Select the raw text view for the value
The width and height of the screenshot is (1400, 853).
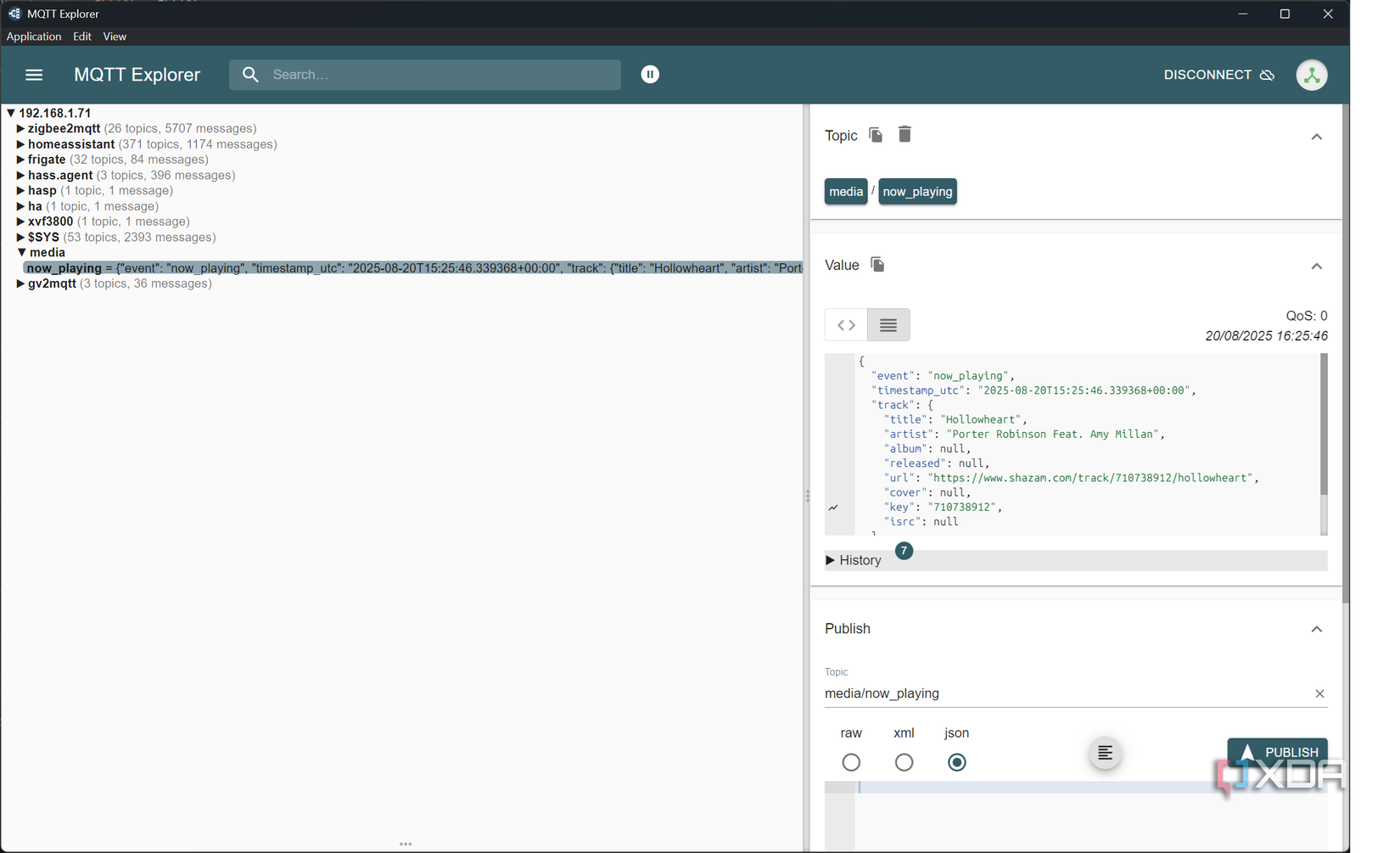[888, 325]
